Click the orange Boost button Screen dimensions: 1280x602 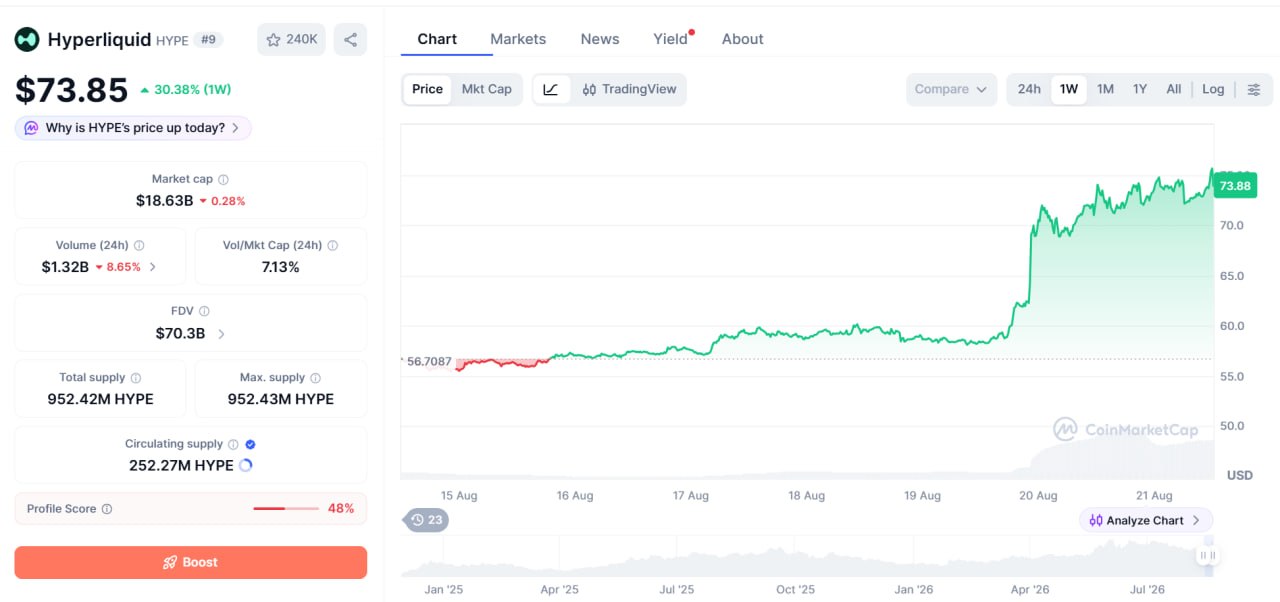[190, 562]
